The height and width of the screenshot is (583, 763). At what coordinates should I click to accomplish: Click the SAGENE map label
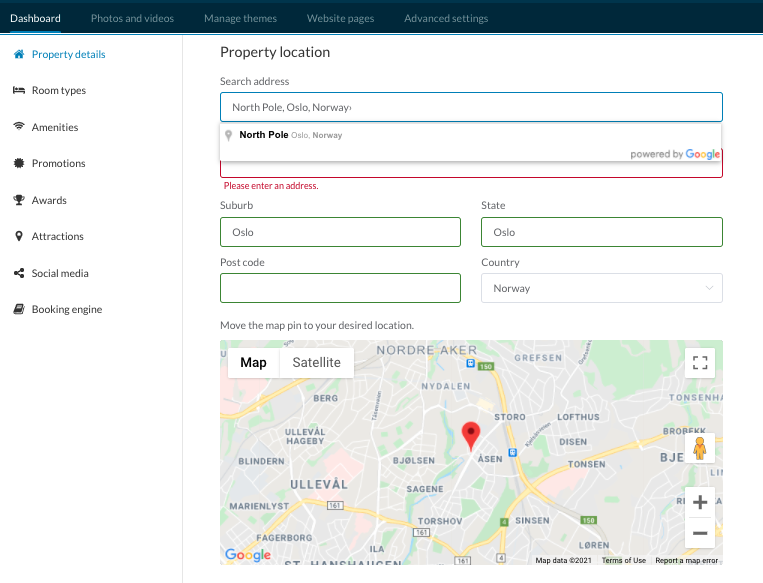[425, 489]
